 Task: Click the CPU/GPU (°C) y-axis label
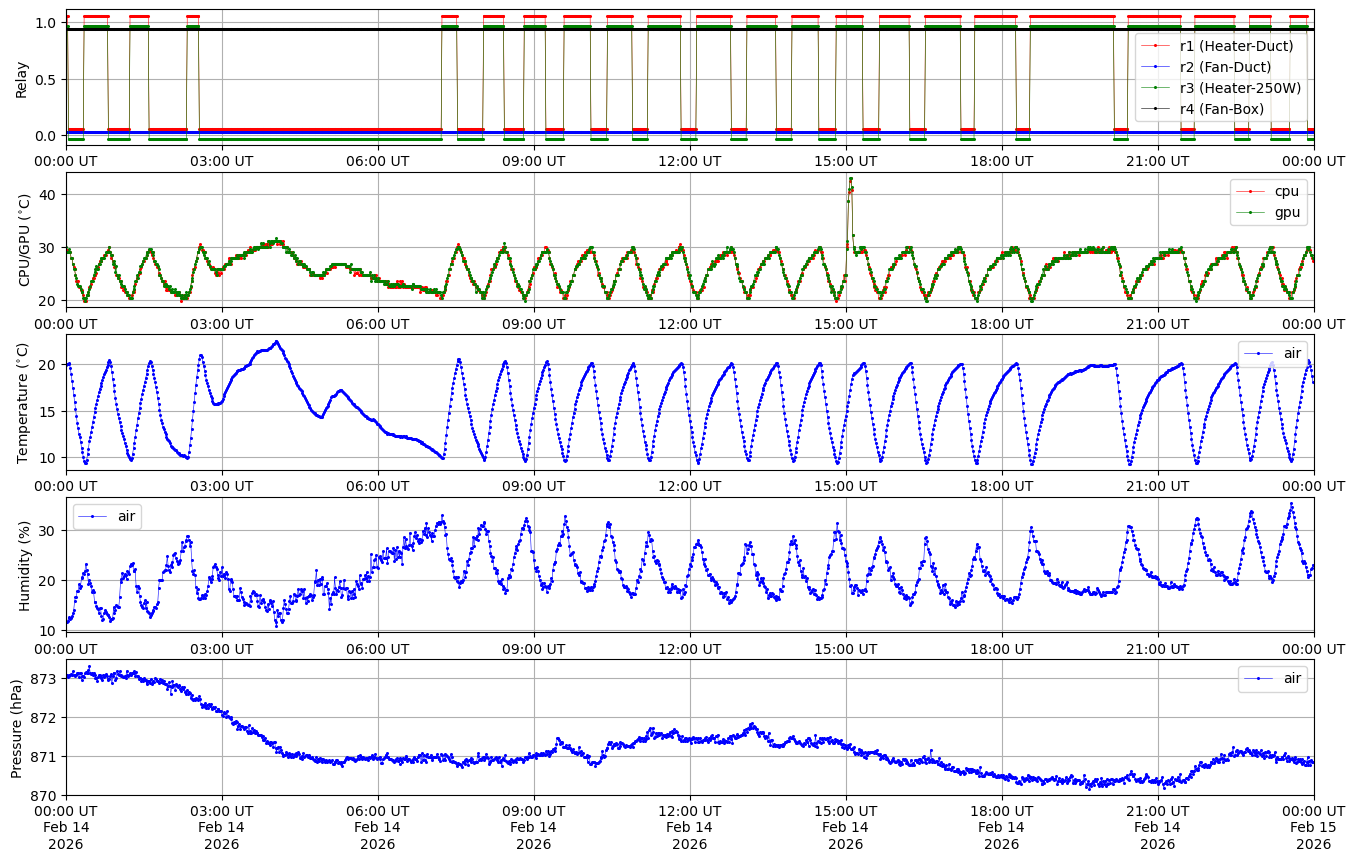[25, 240]
